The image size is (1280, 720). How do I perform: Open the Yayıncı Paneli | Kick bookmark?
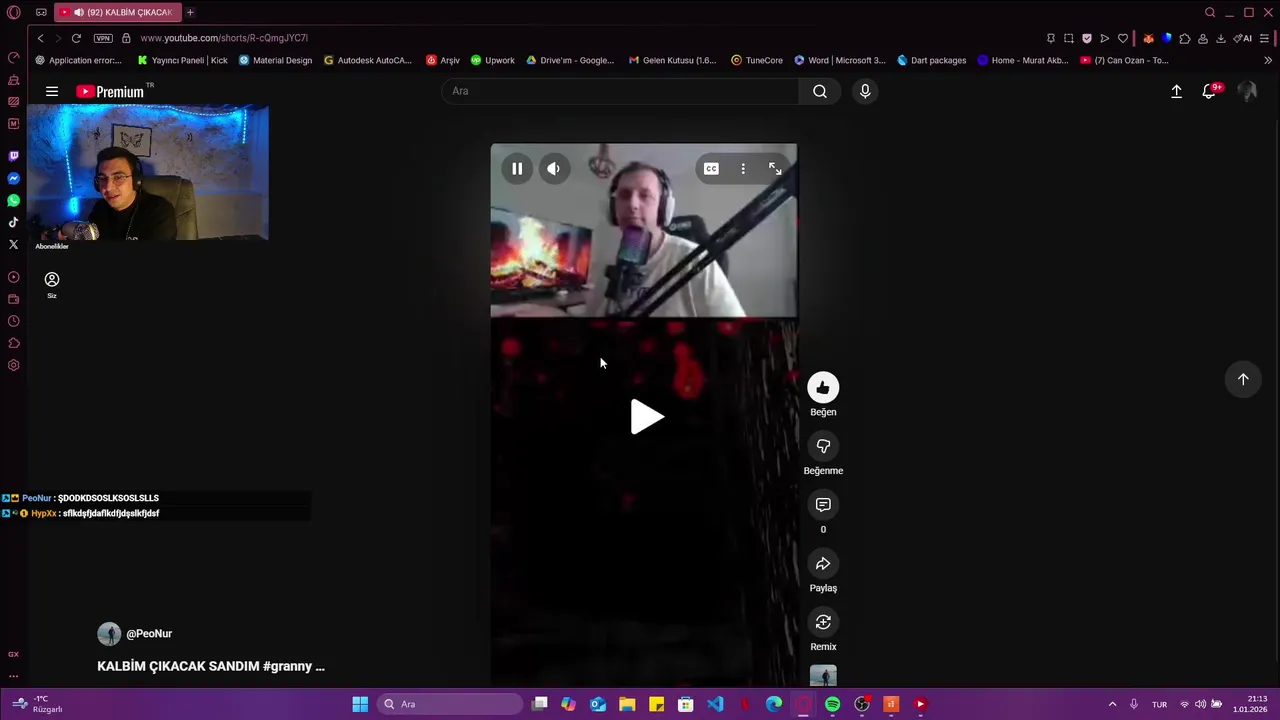coord(183,60)
